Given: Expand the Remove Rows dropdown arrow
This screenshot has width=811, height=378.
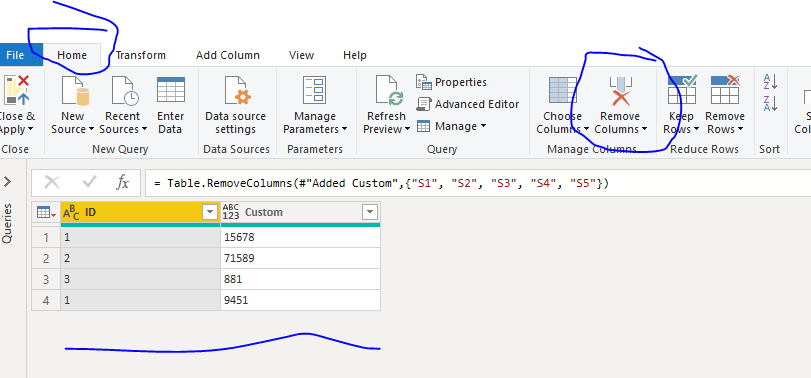Looking at the screenshot, I should coord(740,129).
